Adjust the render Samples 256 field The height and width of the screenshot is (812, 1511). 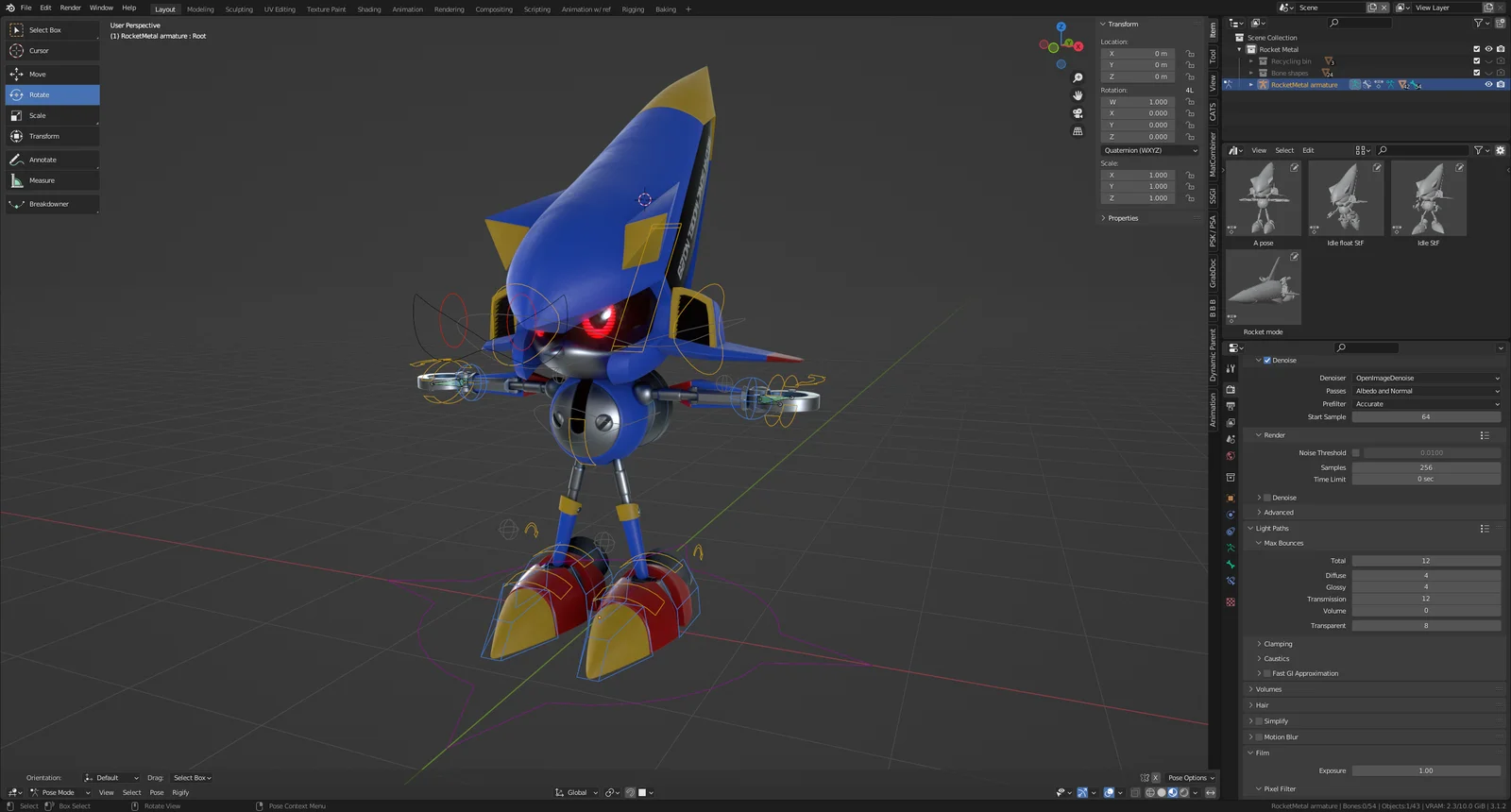1427,467
